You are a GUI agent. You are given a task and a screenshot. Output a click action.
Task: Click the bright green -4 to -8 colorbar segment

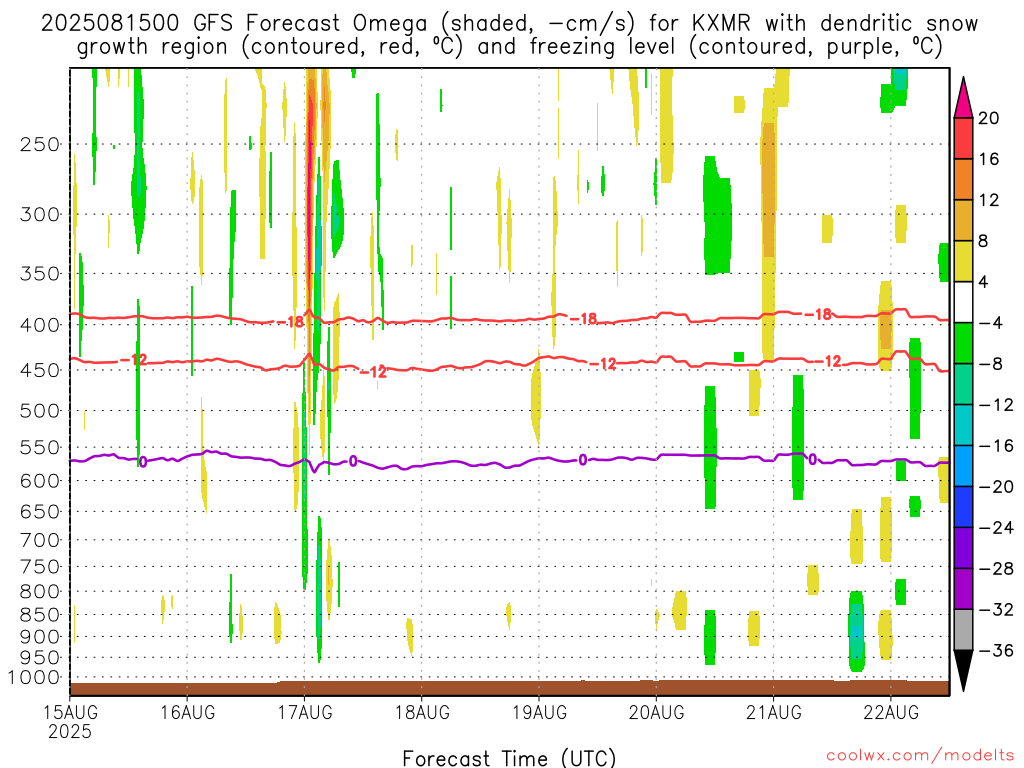tap(963, 344)
